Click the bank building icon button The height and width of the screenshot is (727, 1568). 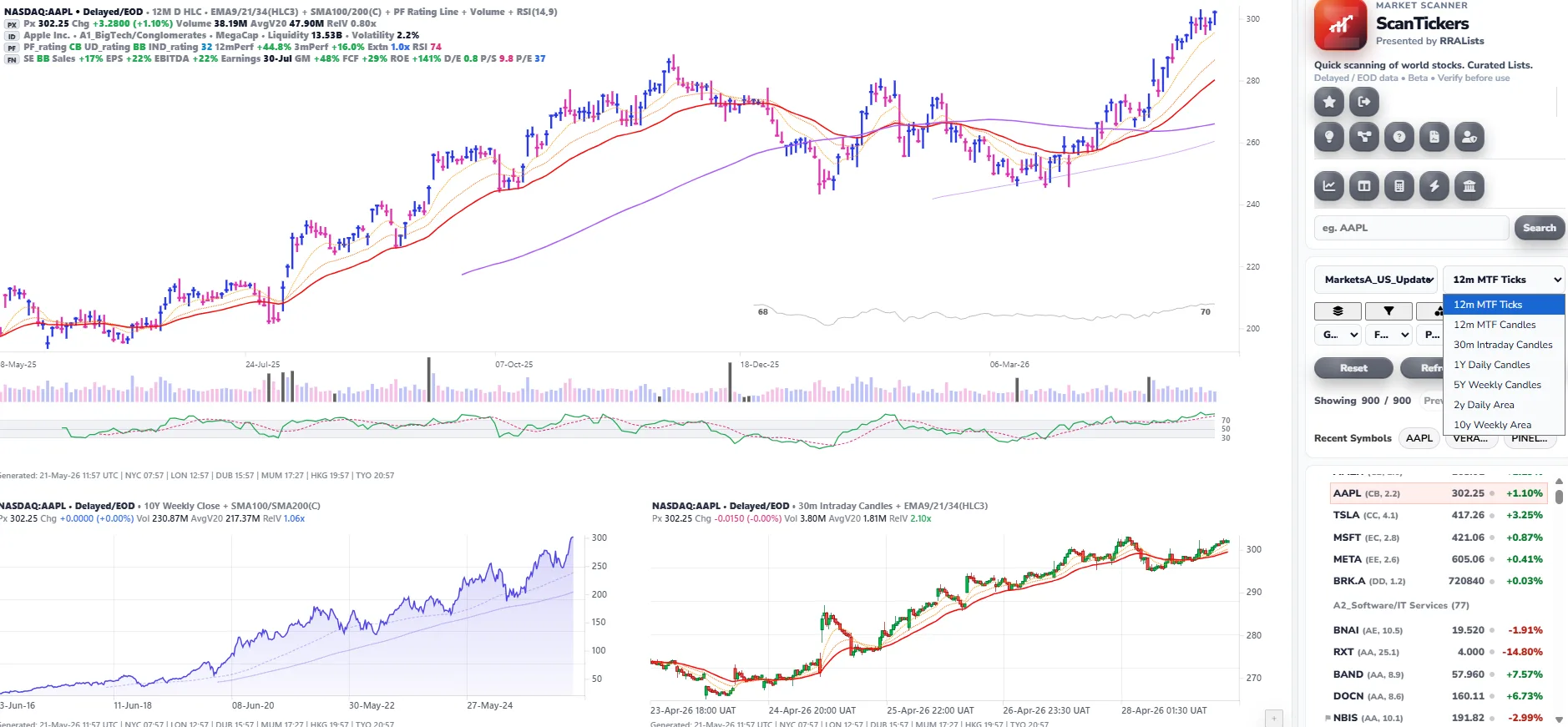tap(1469, 186)
